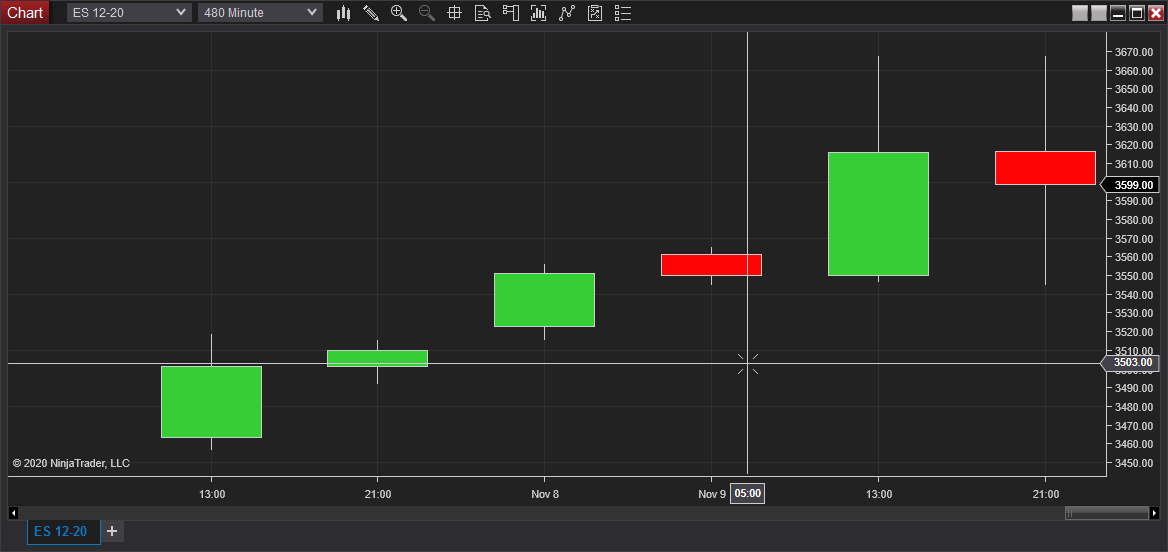Open the strategy performance icon
The width and height of the screenshot is (1168, 552).
pyautogui.click(x=594, y=13)
